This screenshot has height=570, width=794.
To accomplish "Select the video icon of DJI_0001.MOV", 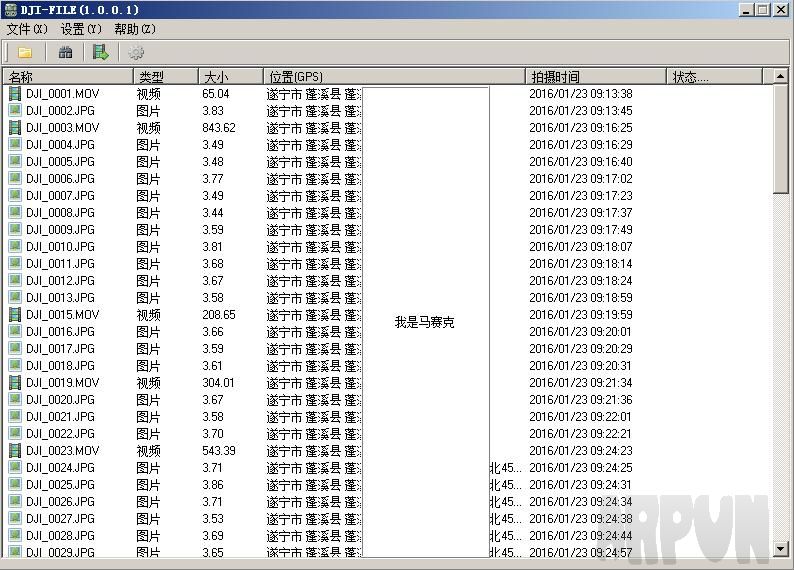I will pyautogui.click(x=15, y=94).
